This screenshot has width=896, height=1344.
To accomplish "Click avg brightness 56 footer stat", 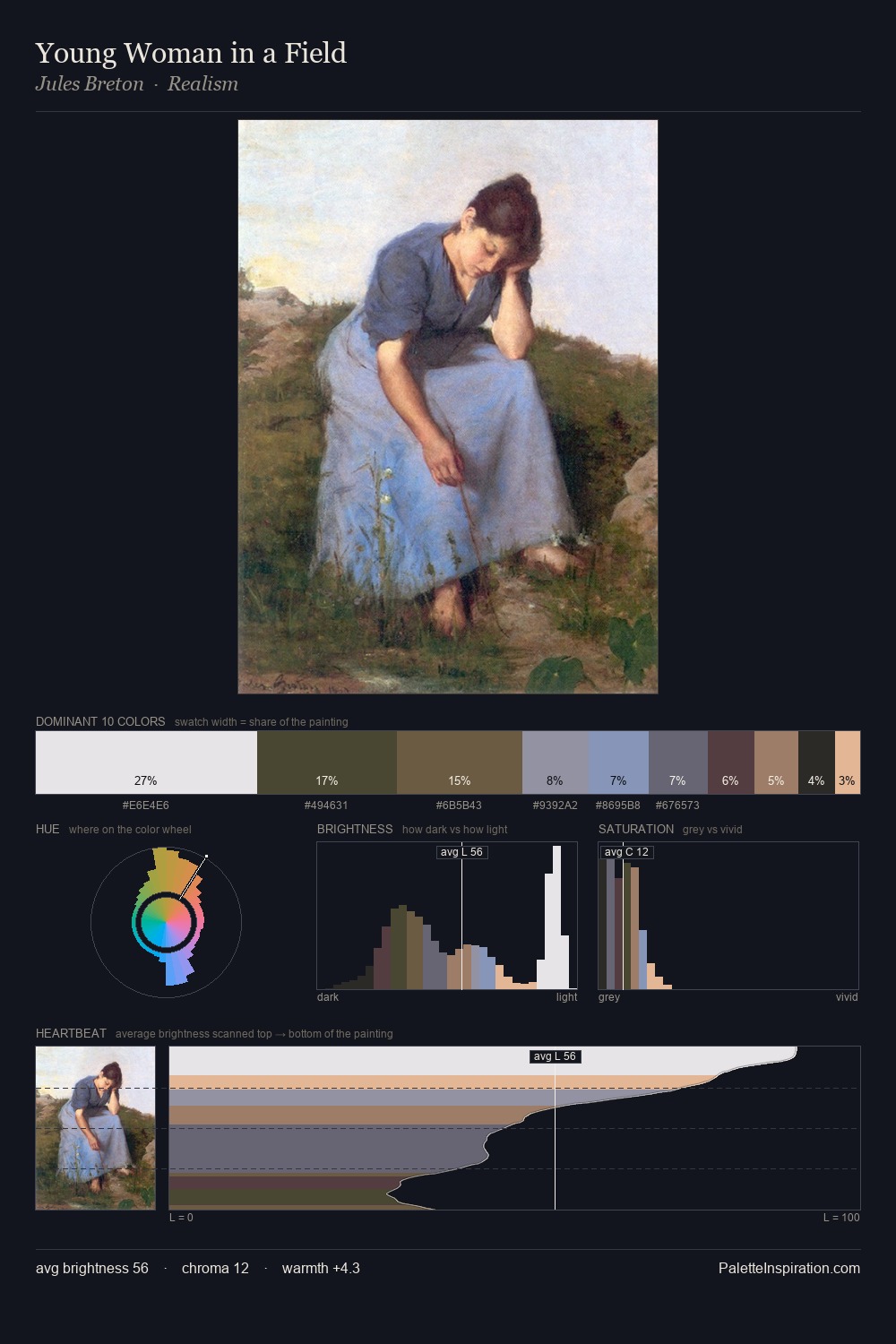I will coord(92,1268).
